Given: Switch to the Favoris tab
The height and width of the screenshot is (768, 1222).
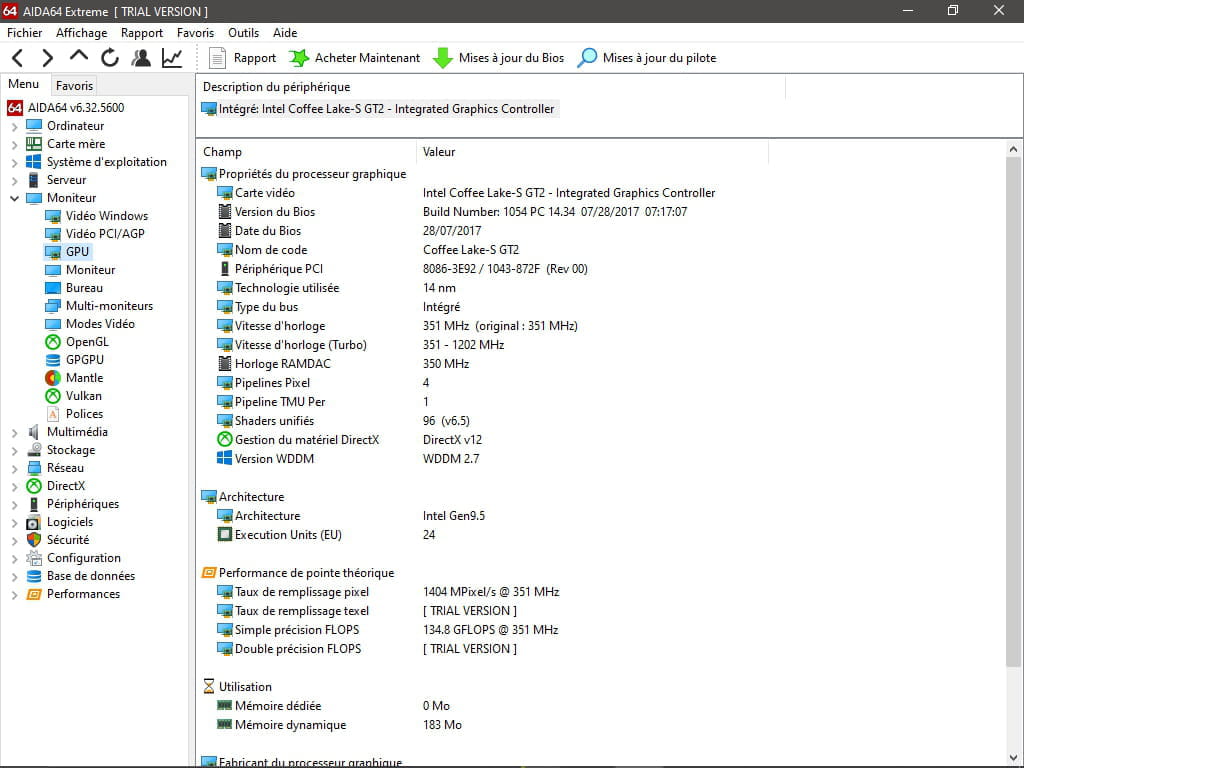Looking at the screenshot, I should tap(75, 86).
